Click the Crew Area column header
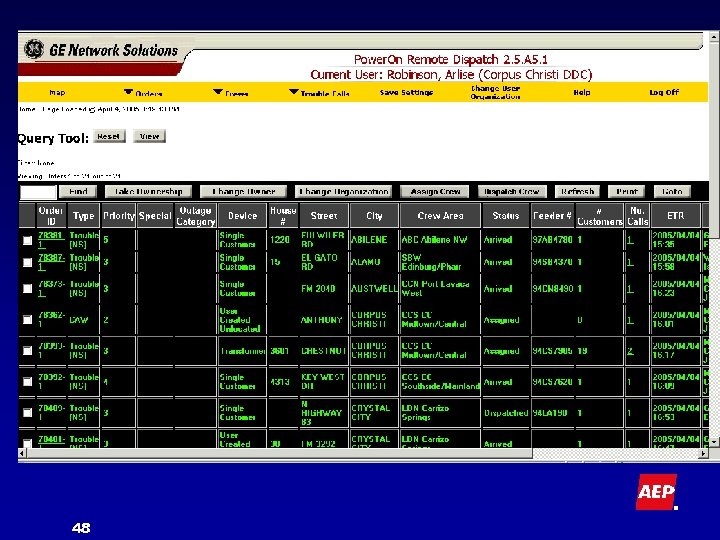The image size is (720, 540). (x=440, y=216)
